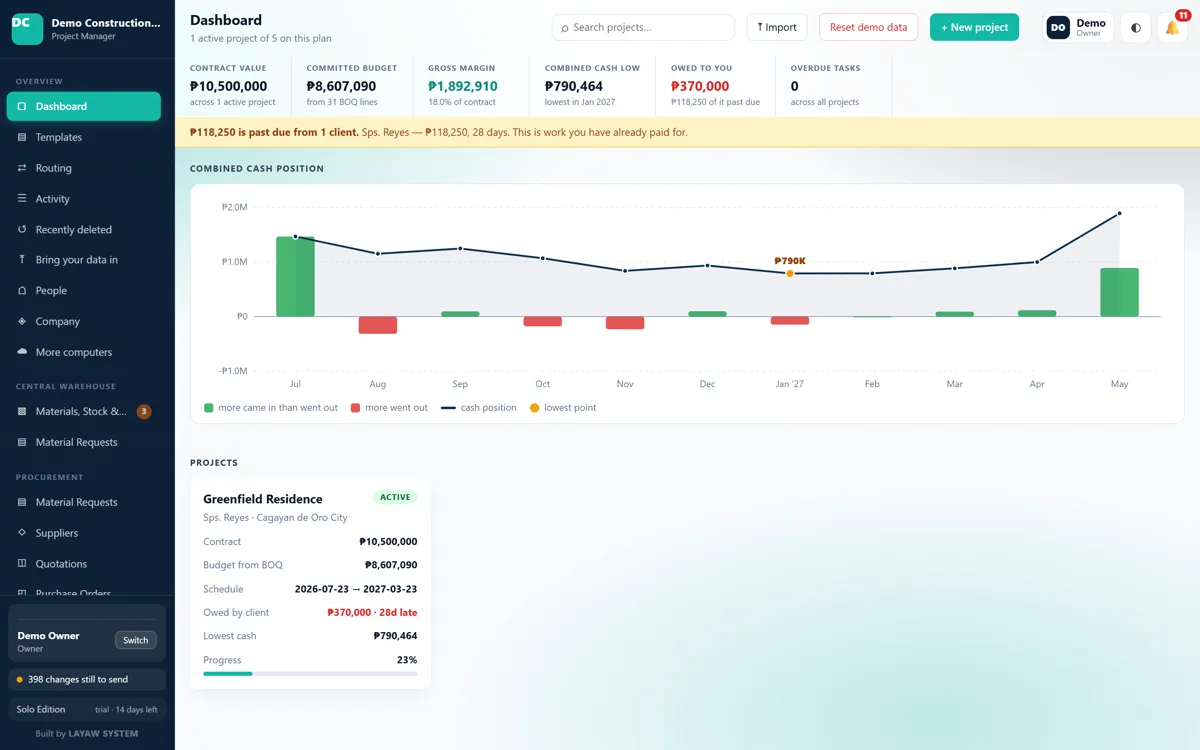The width and height of the screenshot is (1200, 750).
Task: Click the warehouse Material Requests icon
Action: pyautogui.click(x=22, y=442)
